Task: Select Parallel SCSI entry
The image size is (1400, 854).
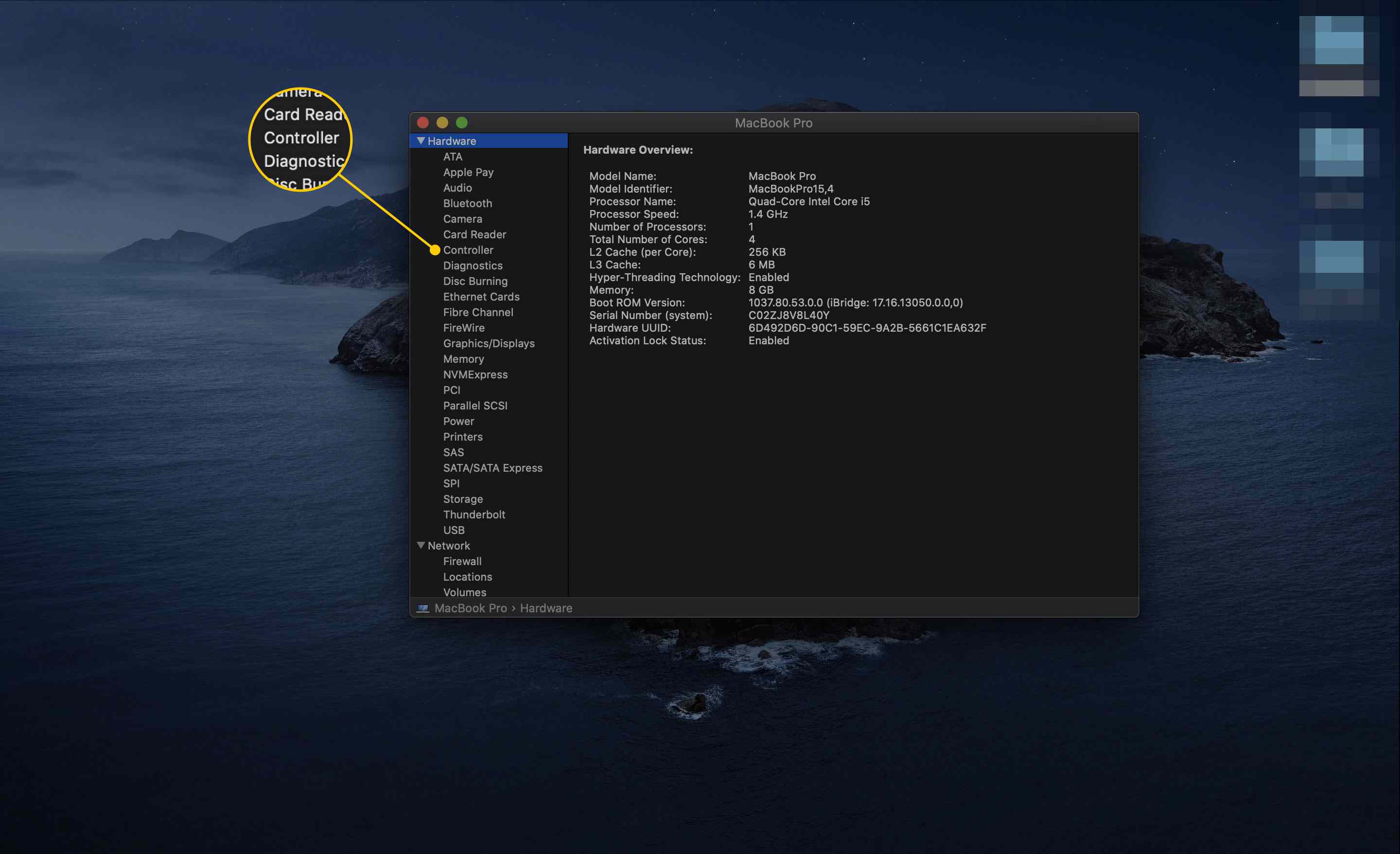Action: tap(475, 406)
